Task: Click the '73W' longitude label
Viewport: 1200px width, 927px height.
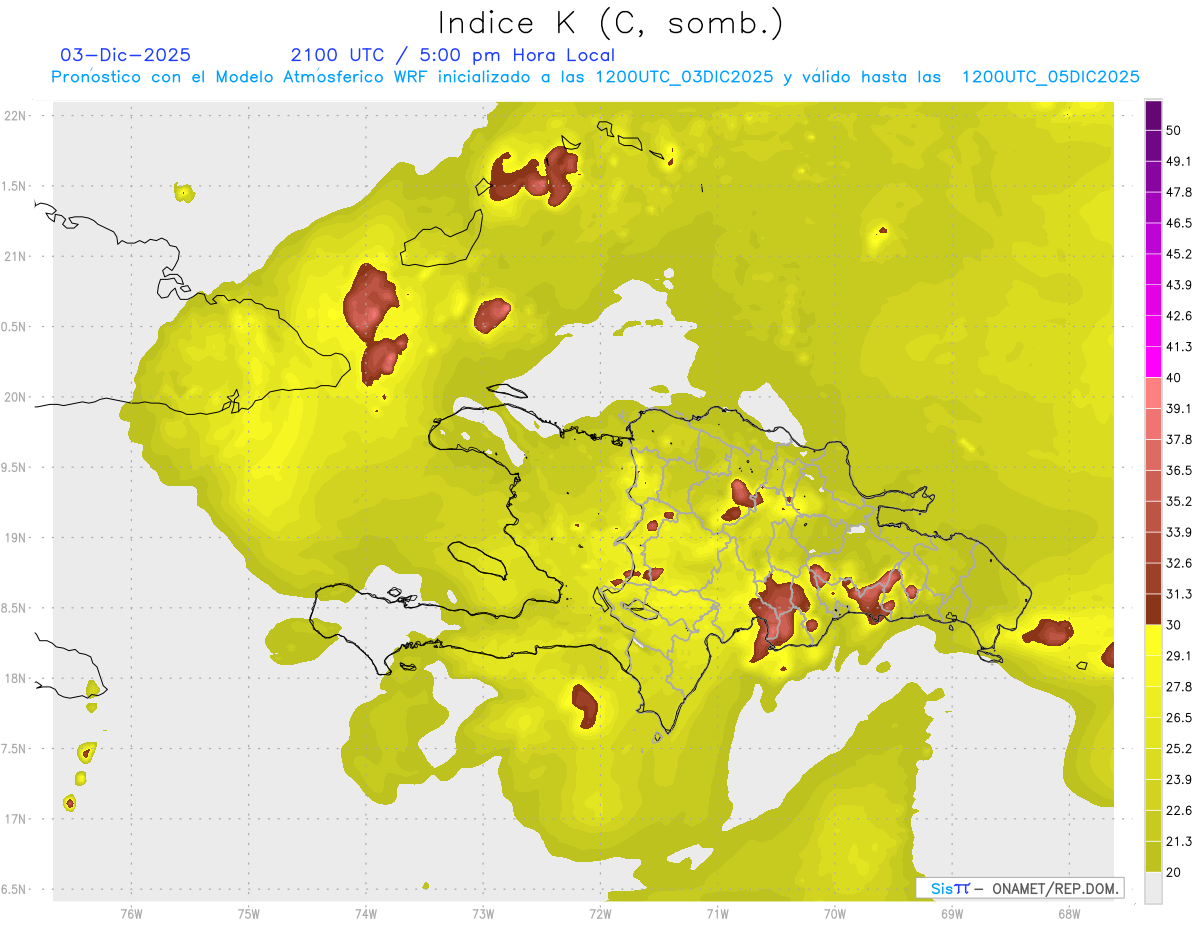Action: [x=483, y=913]
